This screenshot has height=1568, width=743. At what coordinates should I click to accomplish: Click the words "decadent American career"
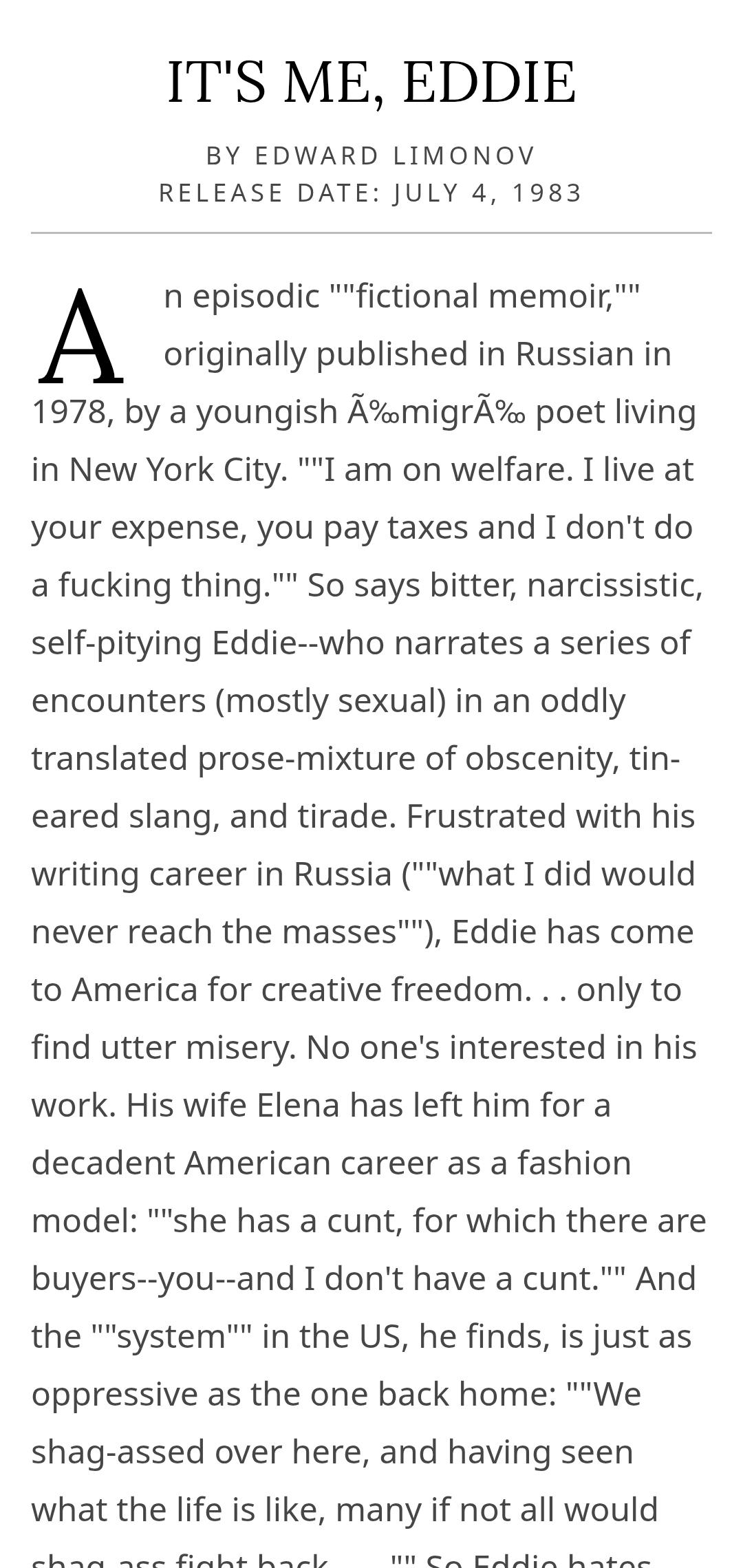click(x=234, y=1163)
